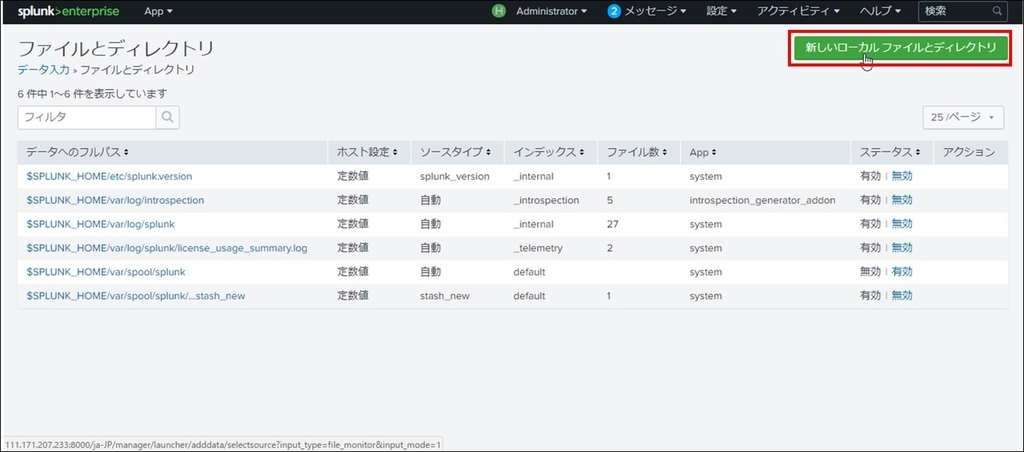Click the green Administrator avatar icon
1024x452 pixels.
pos(499,11)
